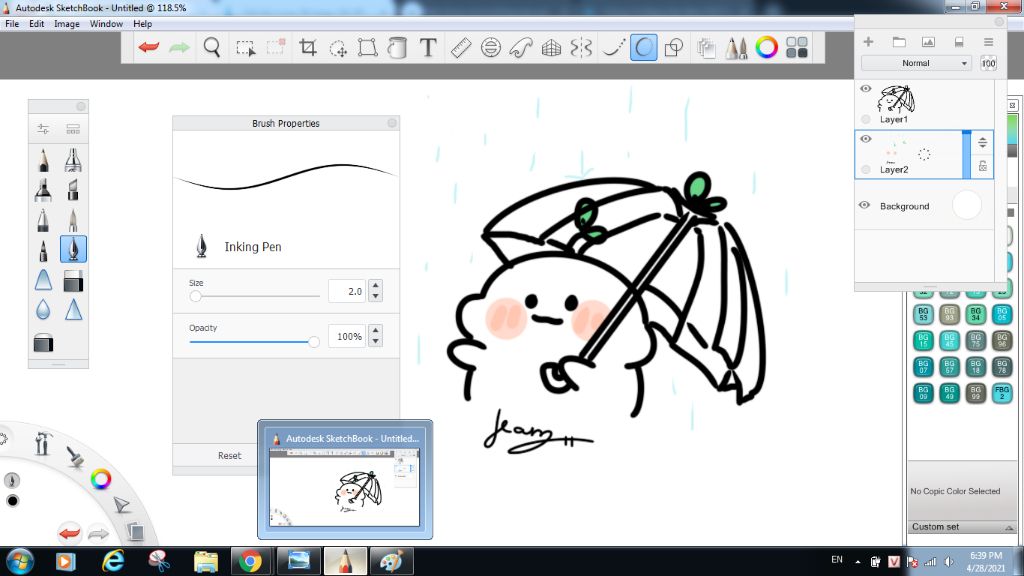Open the Normal blend mode dropdown
Viewport: 1024px width, 576px height.
click(916, 63)
